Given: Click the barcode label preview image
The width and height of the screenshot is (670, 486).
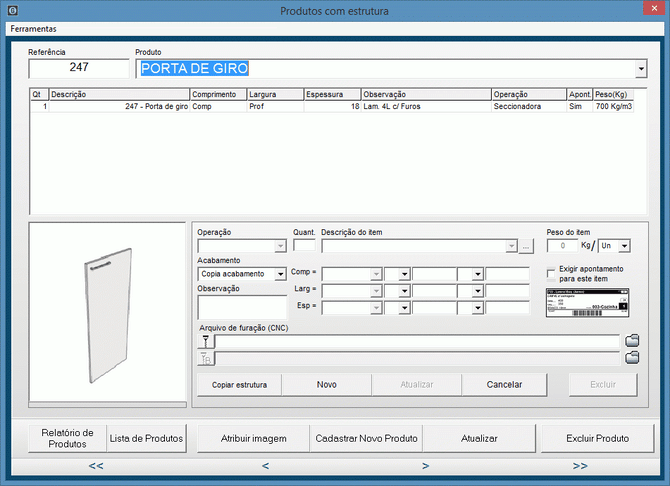Looking at the screenshot, I should (587, 304).
